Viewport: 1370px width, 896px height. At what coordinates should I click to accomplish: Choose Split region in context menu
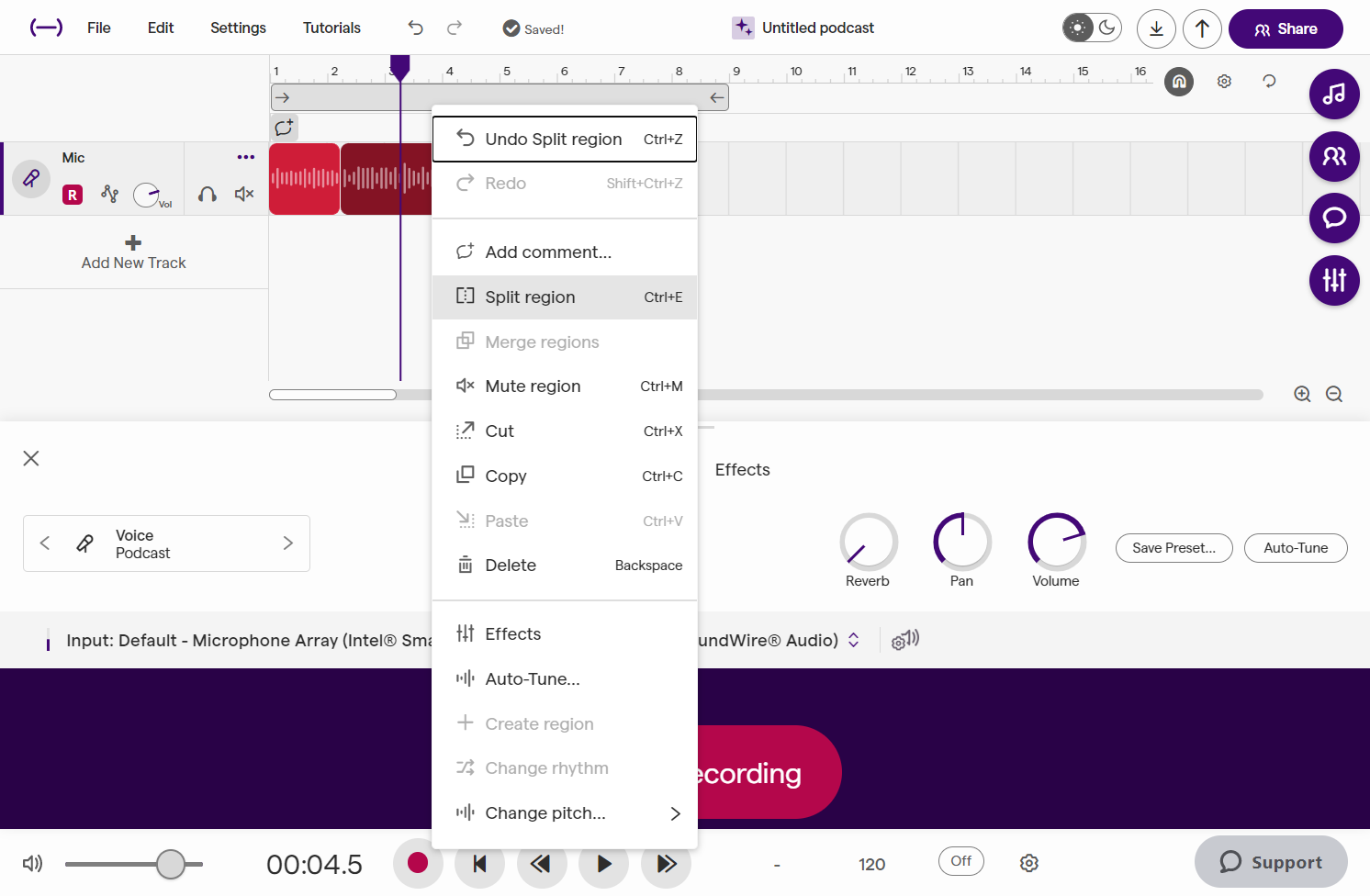565,297
